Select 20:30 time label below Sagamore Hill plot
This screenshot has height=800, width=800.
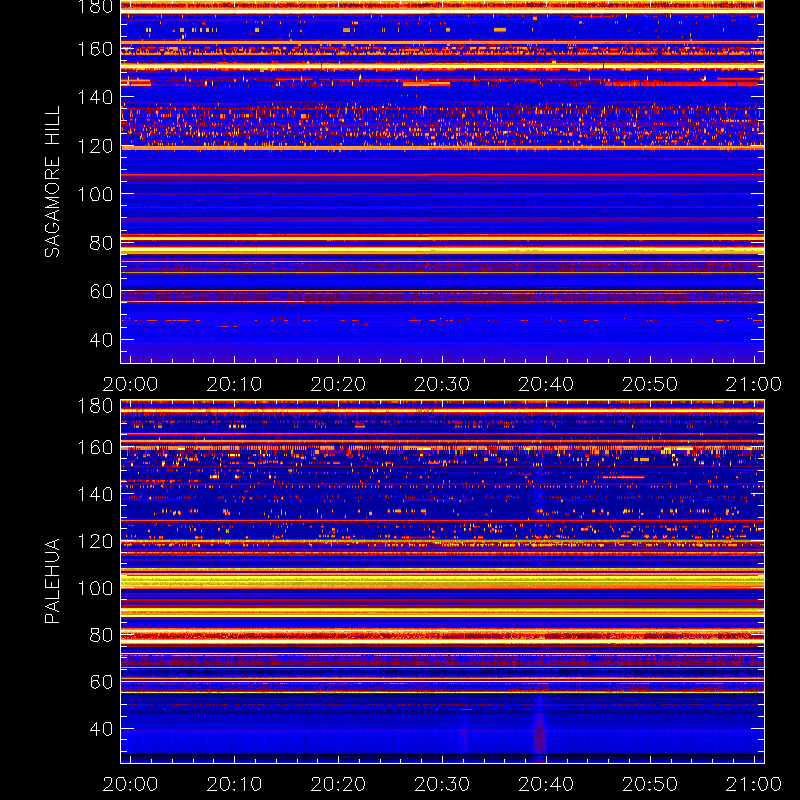(x=442, y=384)
